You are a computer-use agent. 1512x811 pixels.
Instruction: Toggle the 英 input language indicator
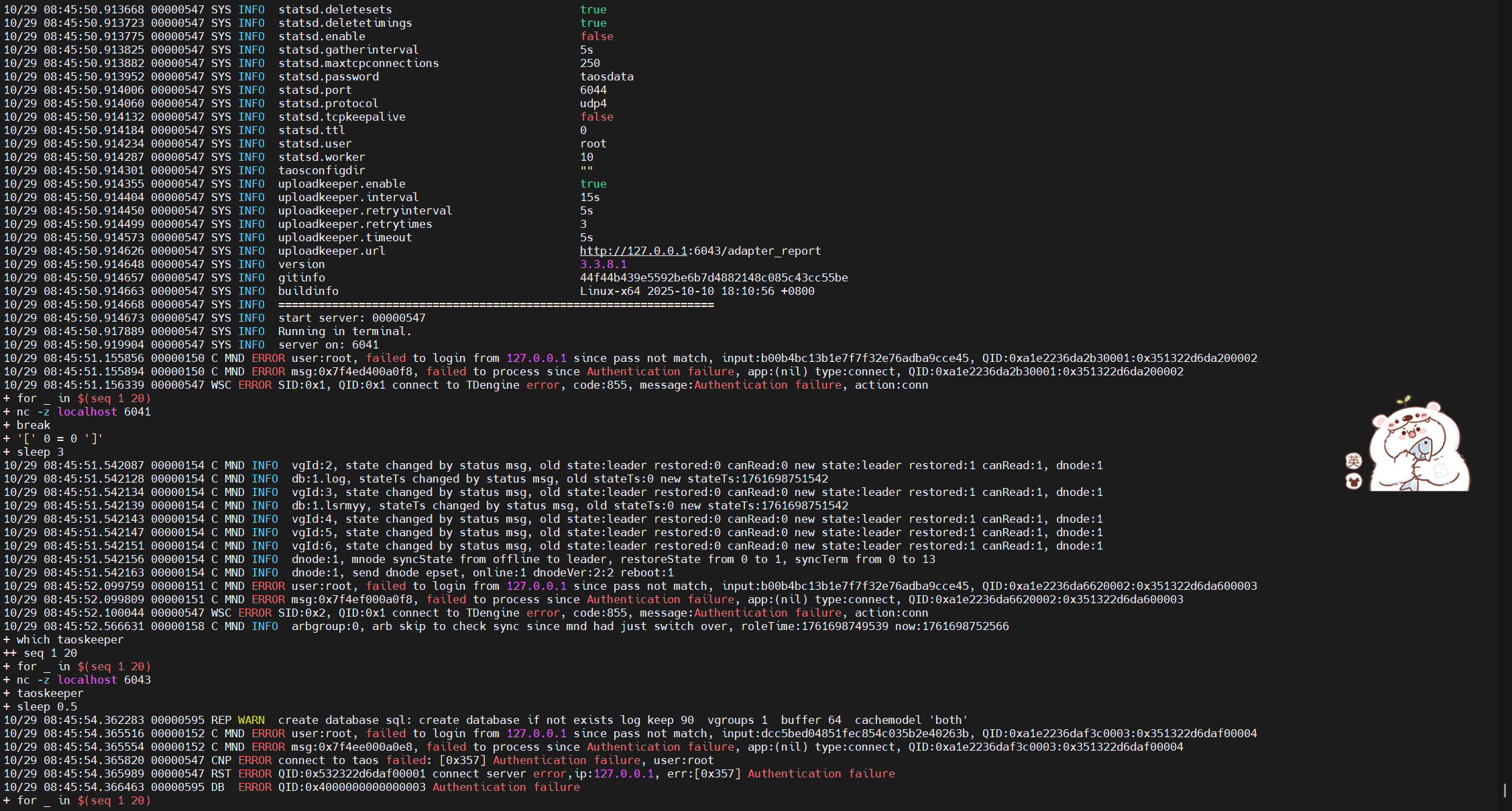(x=1354, y=461)
